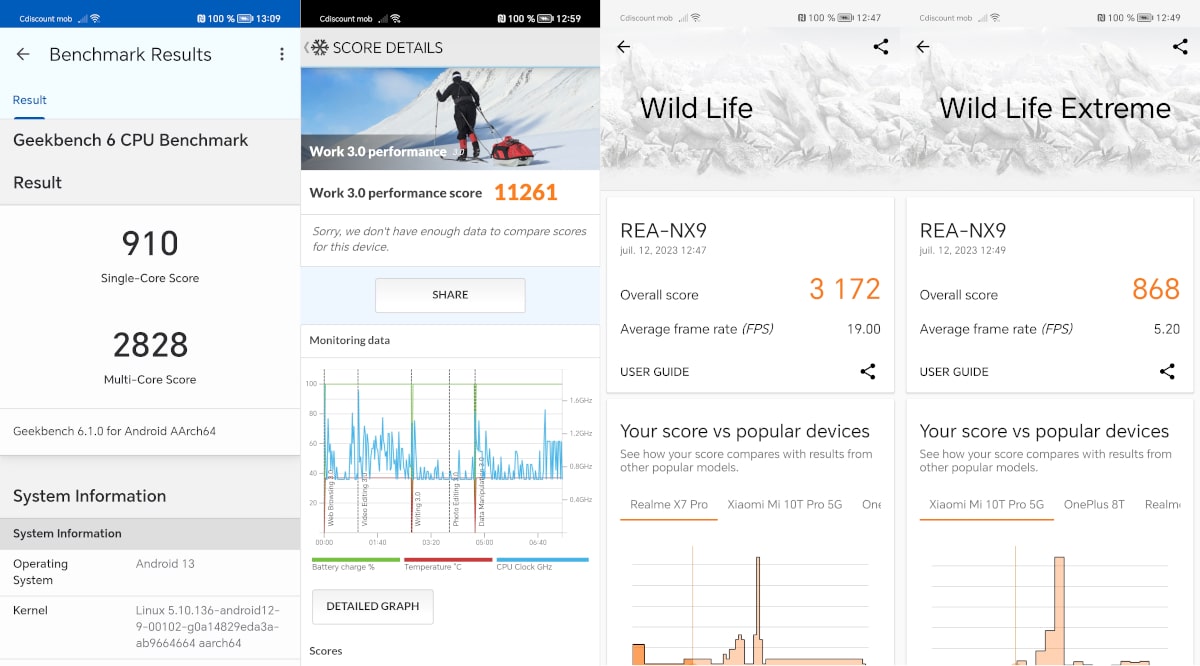Tap the Operating System row label

pyautogui.click(x=41, y=572)
